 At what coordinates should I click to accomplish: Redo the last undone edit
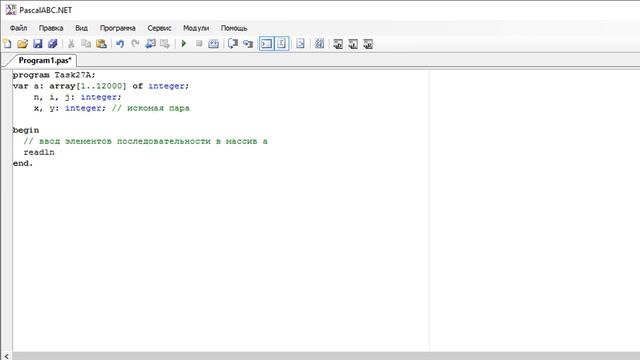click(135, 44)
